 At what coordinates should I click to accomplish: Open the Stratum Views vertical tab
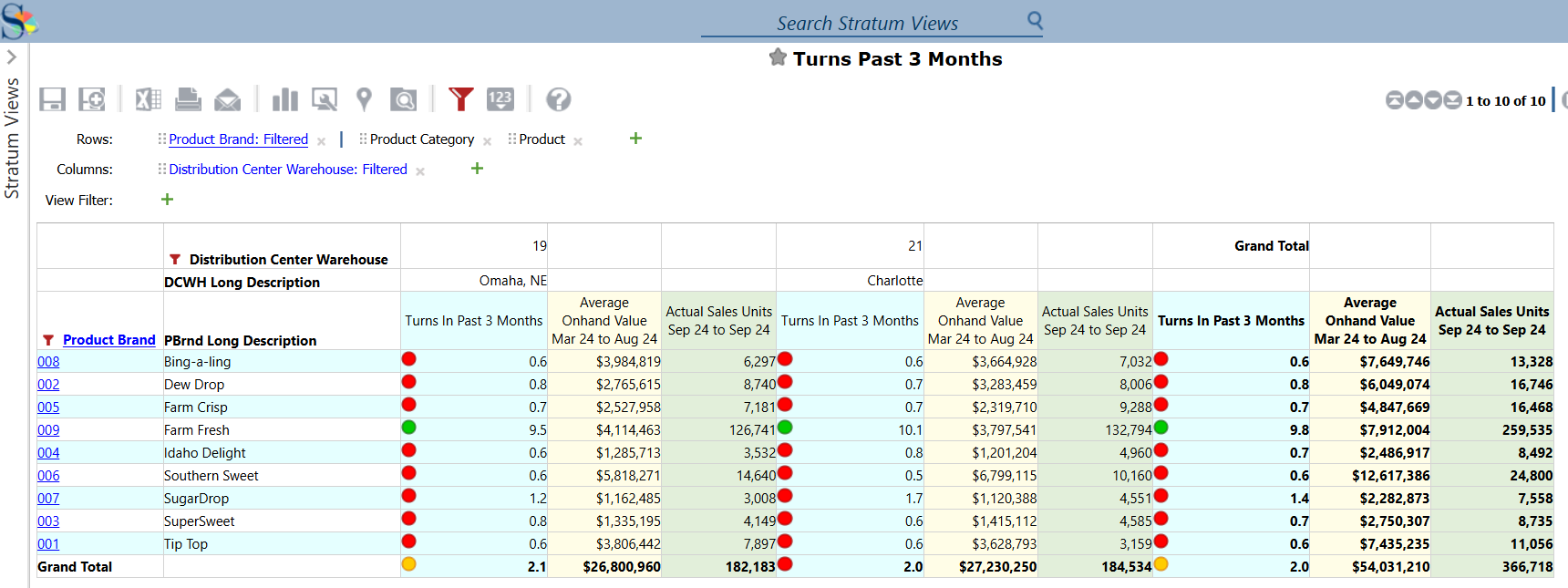(x=12, y=139)
